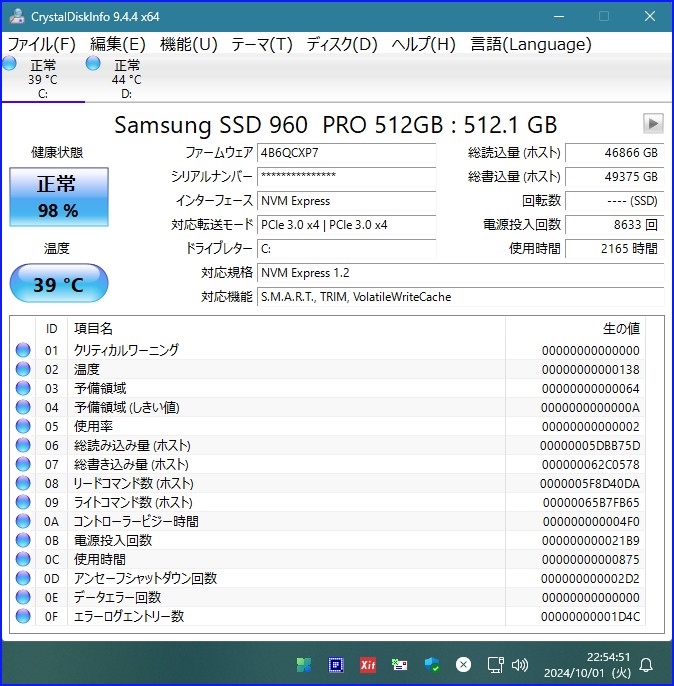Click status dot for リードコマンド数 row

tap(23, 483)
